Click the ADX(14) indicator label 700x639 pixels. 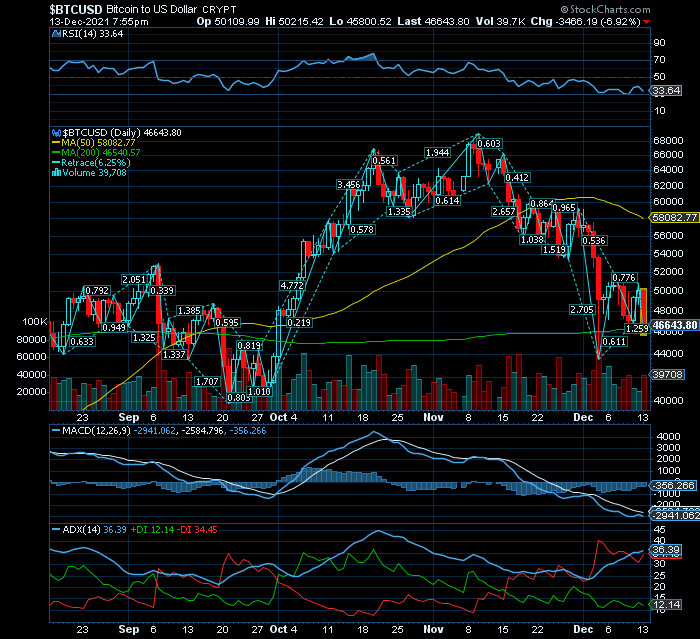81,530
